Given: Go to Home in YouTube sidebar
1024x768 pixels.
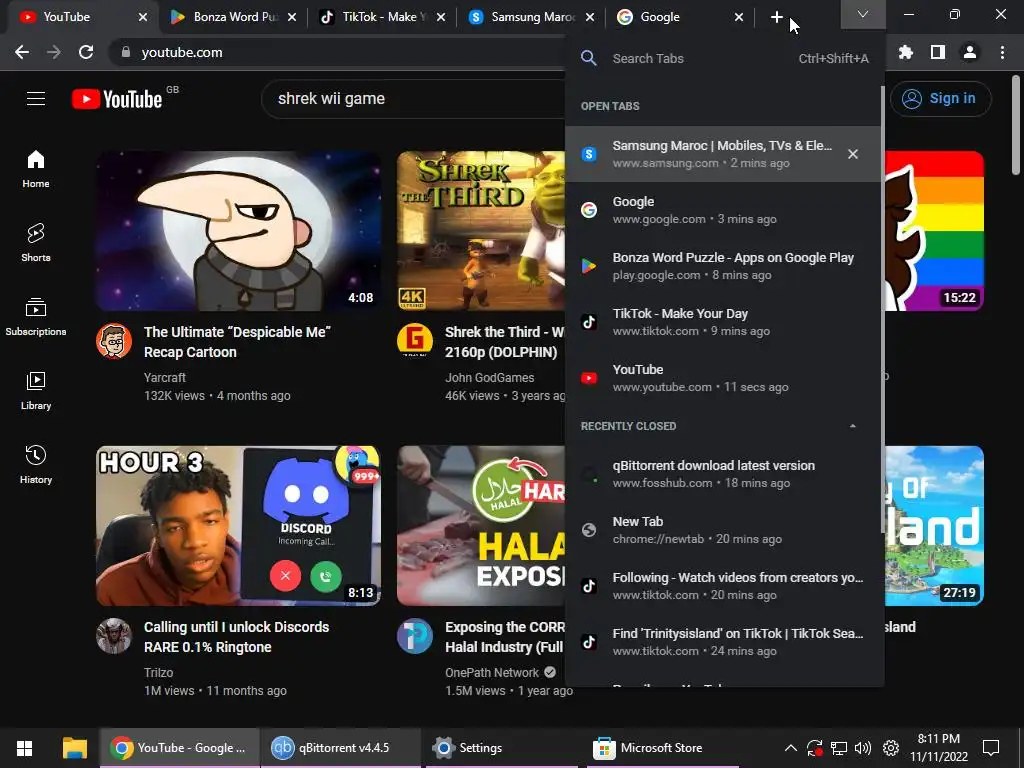Looking at the screenshot, I should 36,169.
